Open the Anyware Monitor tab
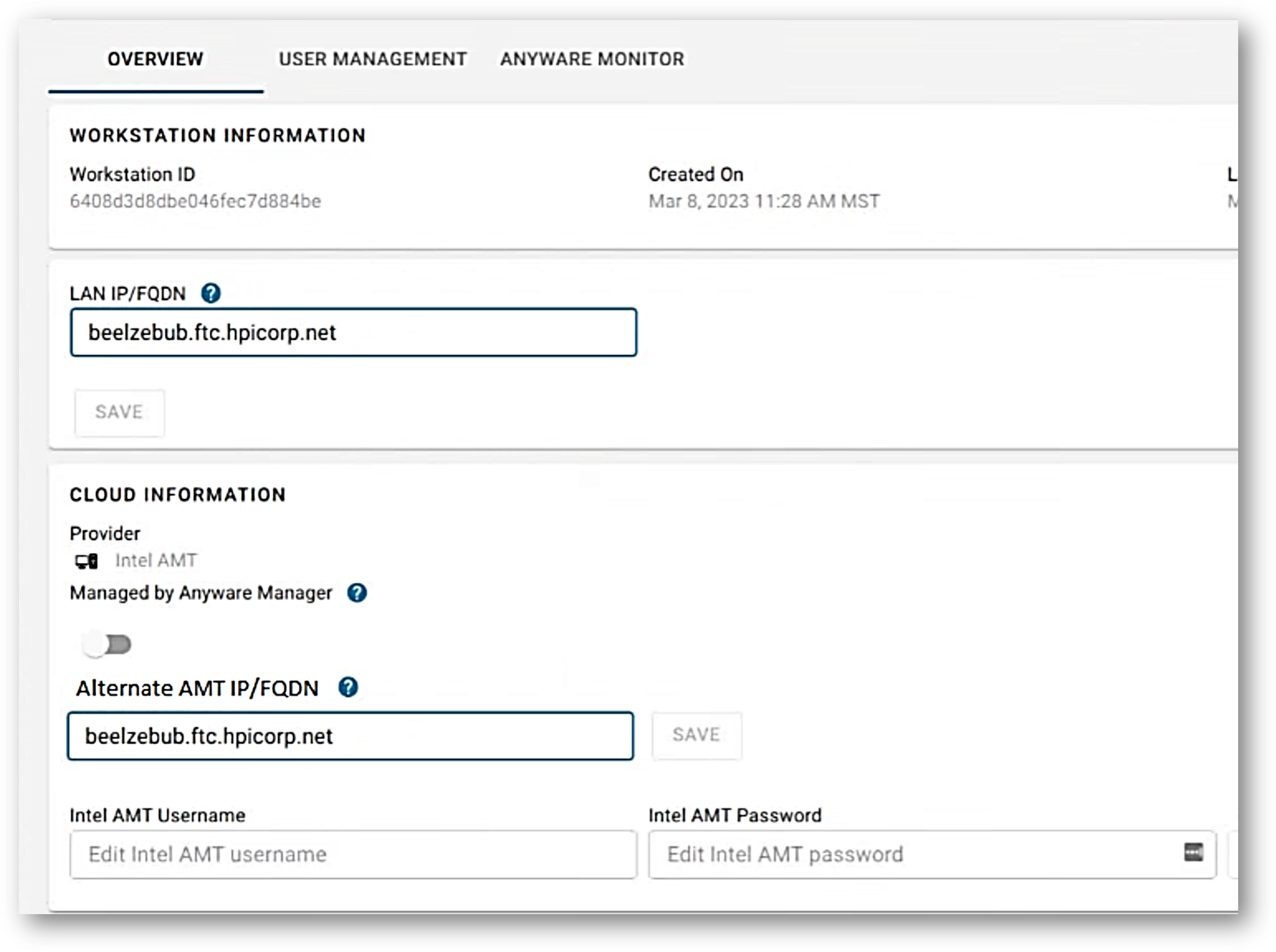This screenshot has width=1276, height=952. pyautogui.click(x=592, y=59)
